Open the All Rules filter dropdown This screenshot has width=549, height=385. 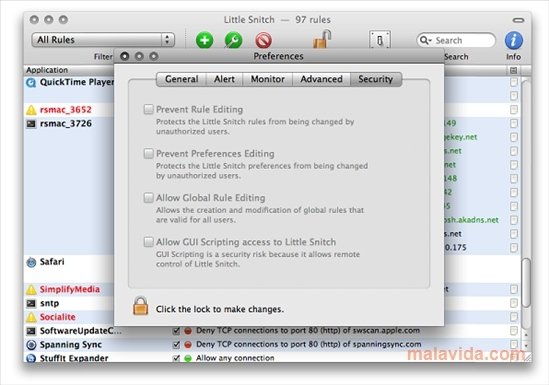pyautogui.click(x=103, y=40)
